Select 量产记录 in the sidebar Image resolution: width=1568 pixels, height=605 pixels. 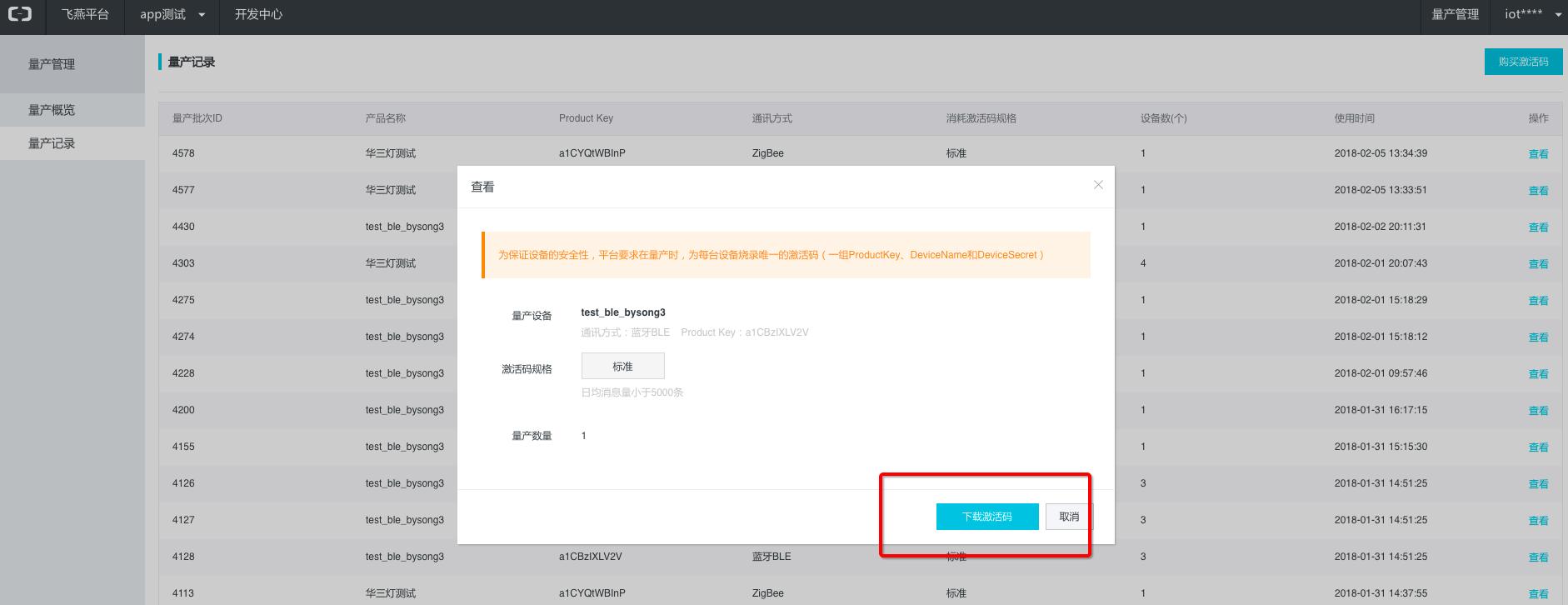tap(52, 143)
